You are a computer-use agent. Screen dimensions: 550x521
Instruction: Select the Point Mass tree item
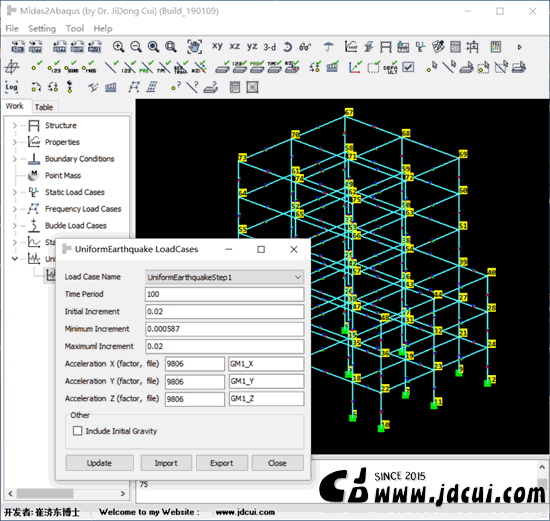[x=63, y=175]
